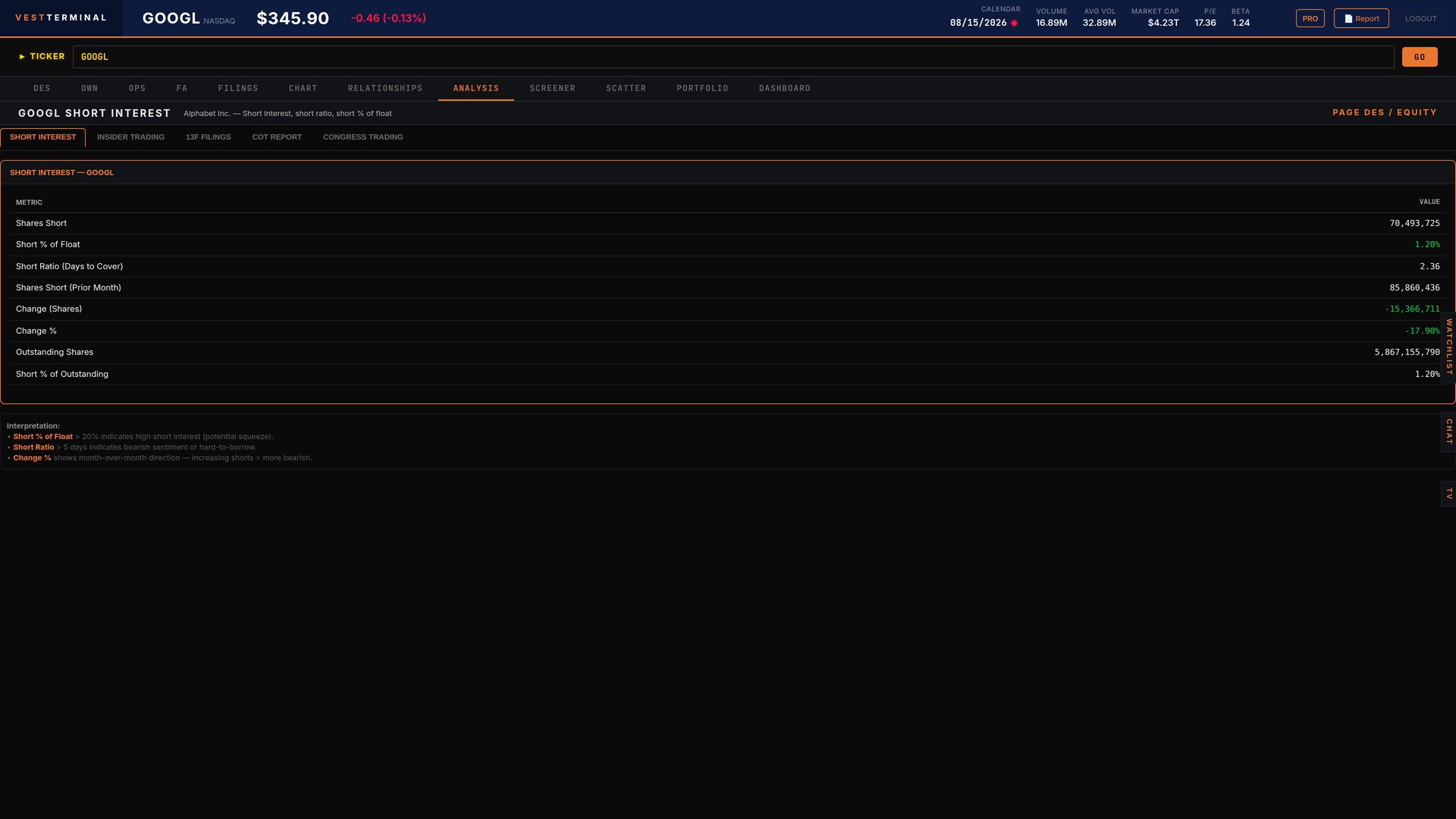Click the P/E 17.36 value

click(x=1205, y=23)
